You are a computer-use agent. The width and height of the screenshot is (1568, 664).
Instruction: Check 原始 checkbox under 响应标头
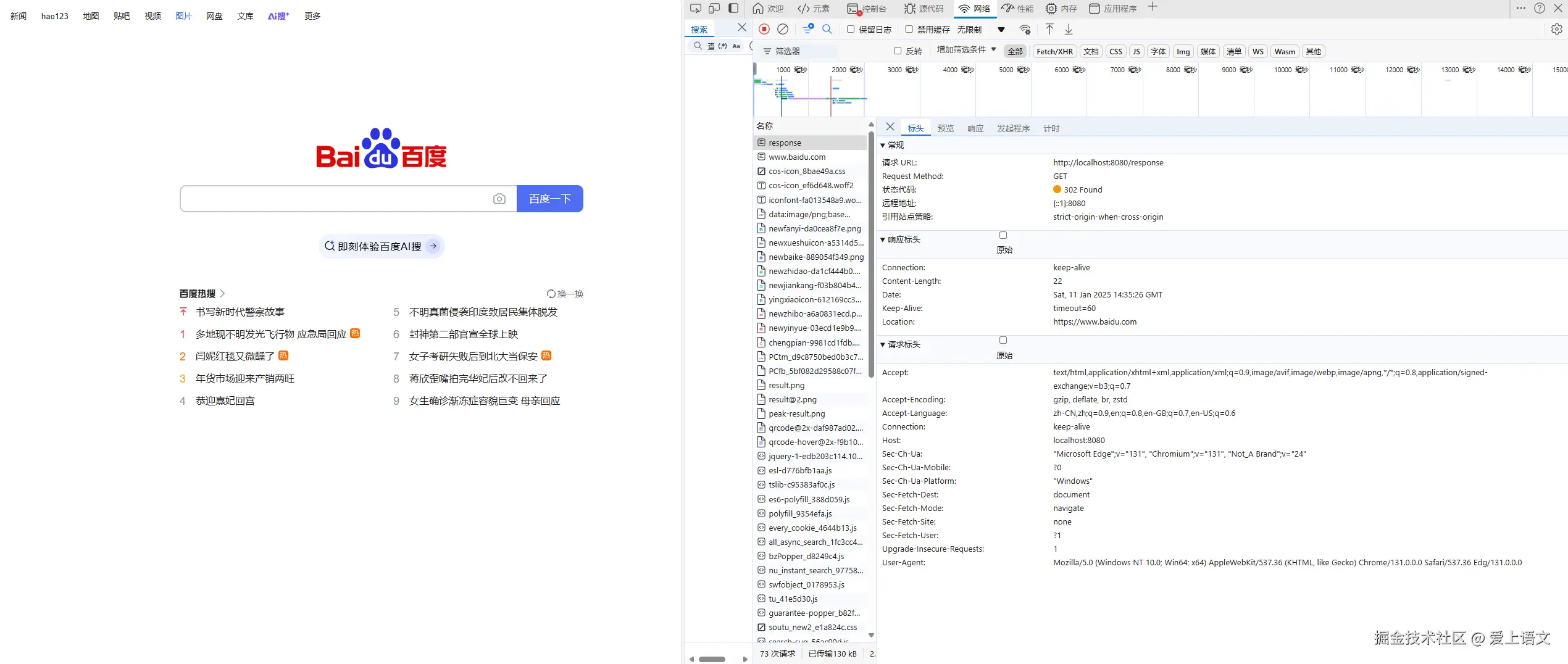(x=1003, y=235)
